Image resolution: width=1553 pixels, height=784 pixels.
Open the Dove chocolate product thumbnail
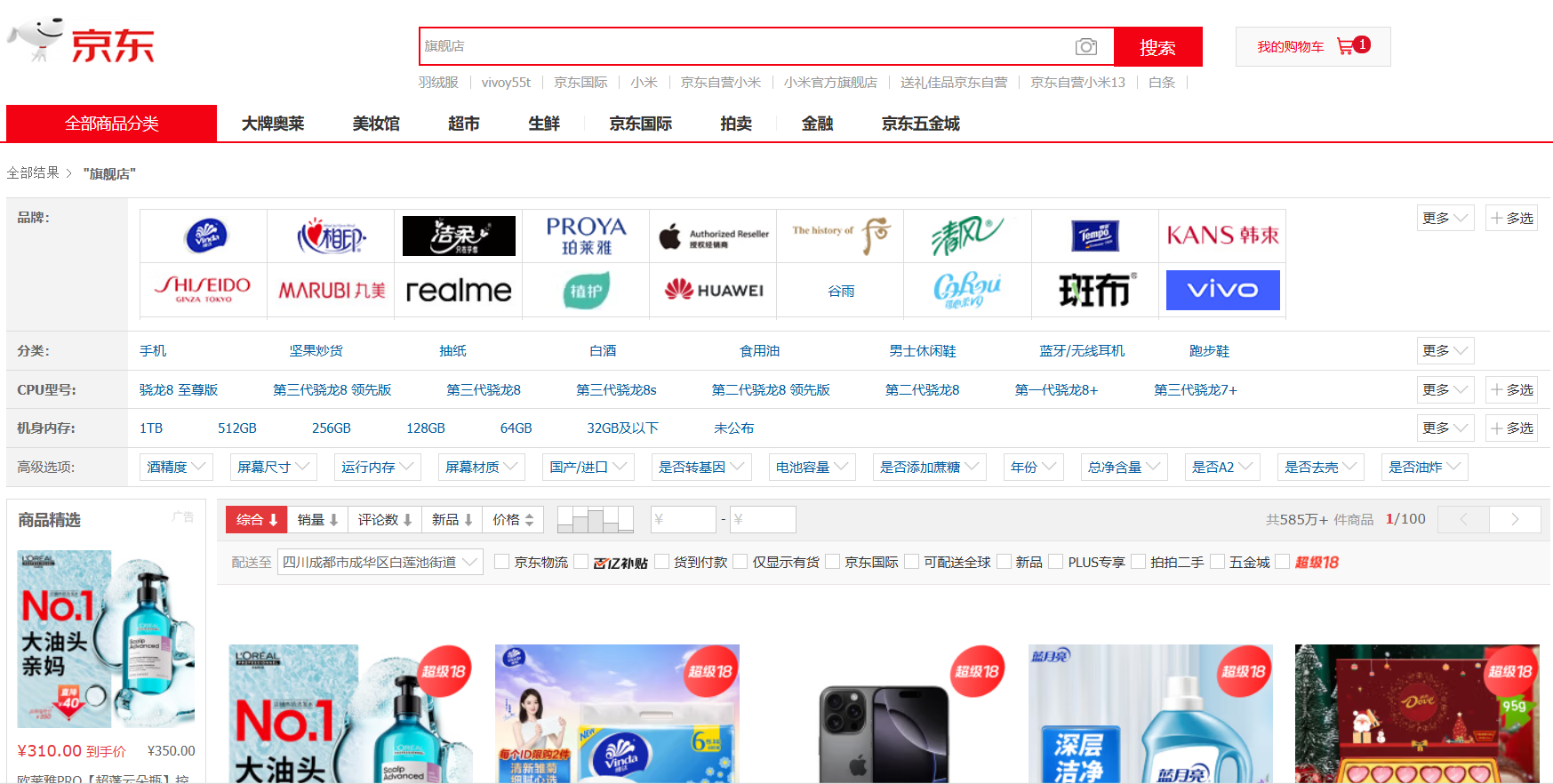click(x=1417, y=714)
